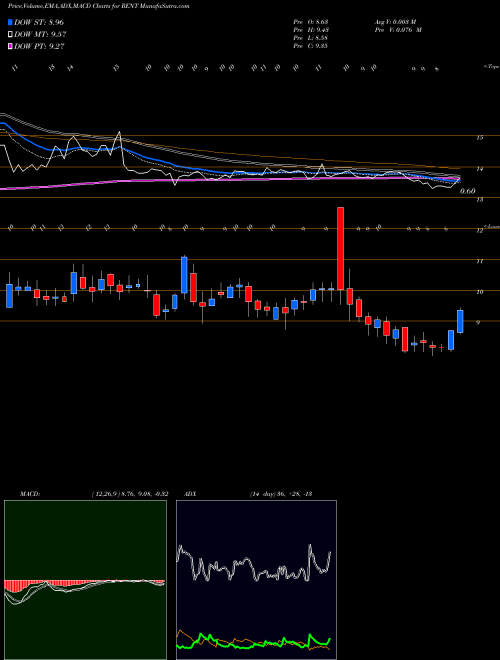Open the green MACD indicator chart

(x=85, y=580)
